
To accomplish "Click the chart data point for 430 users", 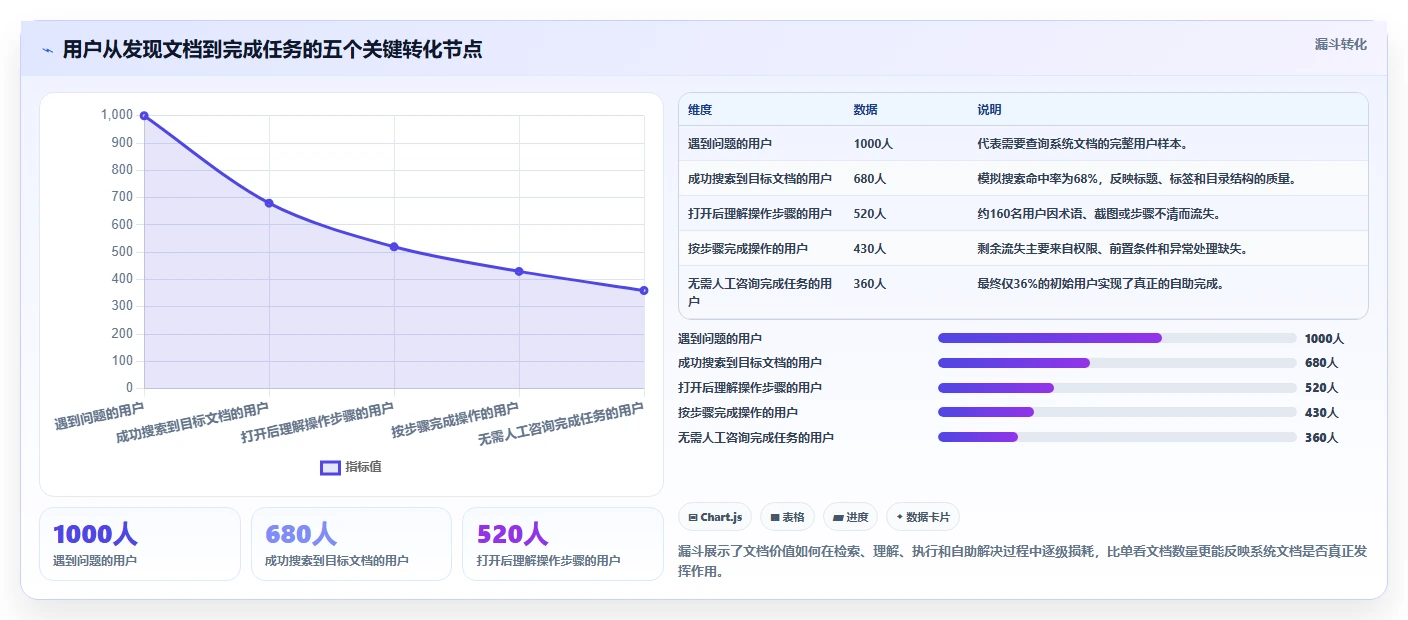I will tap(519, 271).
